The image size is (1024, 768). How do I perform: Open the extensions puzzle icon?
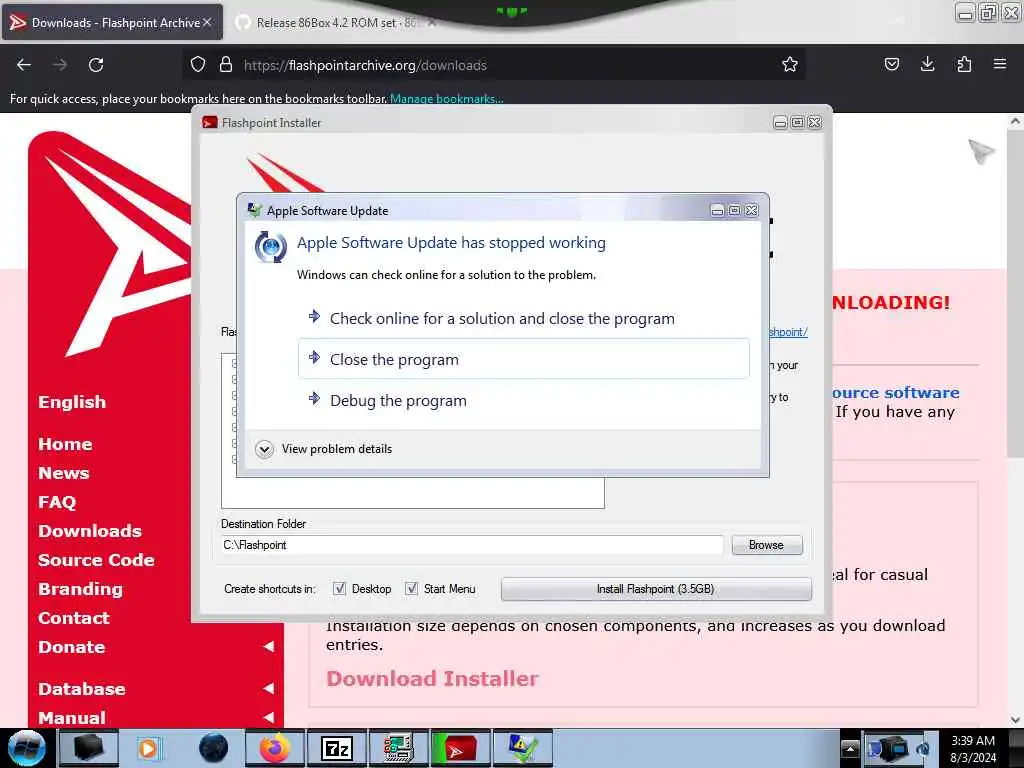click(964, 64)
